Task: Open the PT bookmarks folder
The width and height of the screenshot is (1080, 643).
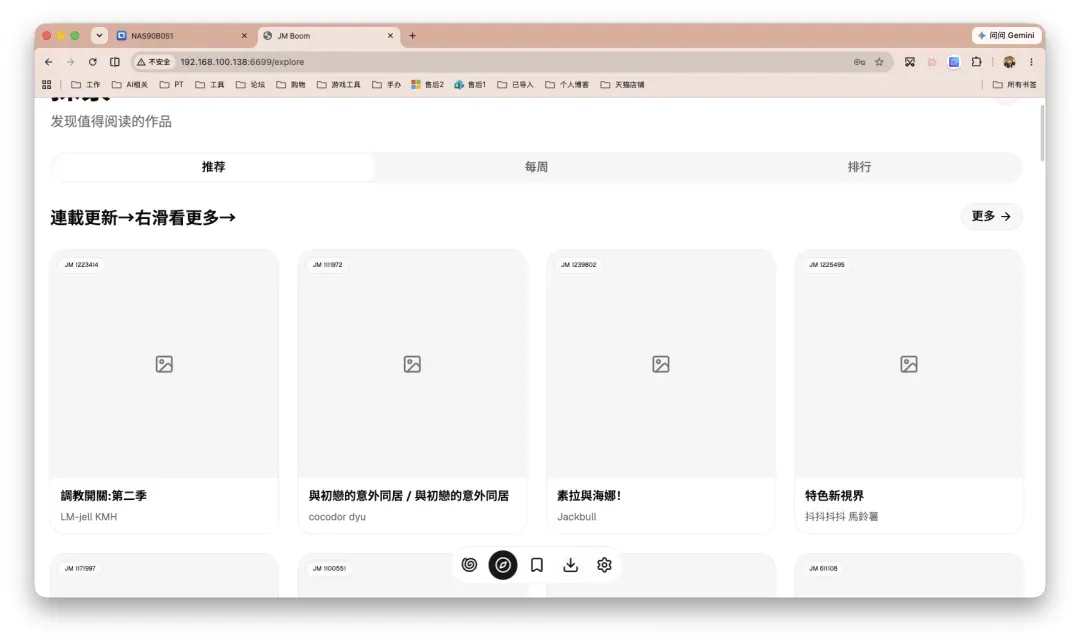Action: click(x=172, y=85)
